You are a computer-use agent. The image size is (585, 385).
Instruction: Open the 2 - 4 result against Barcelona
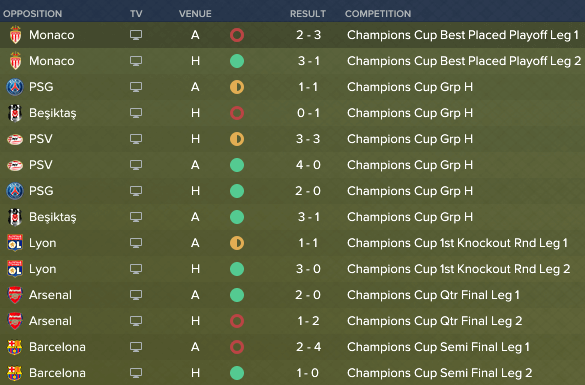click(308, 347)
